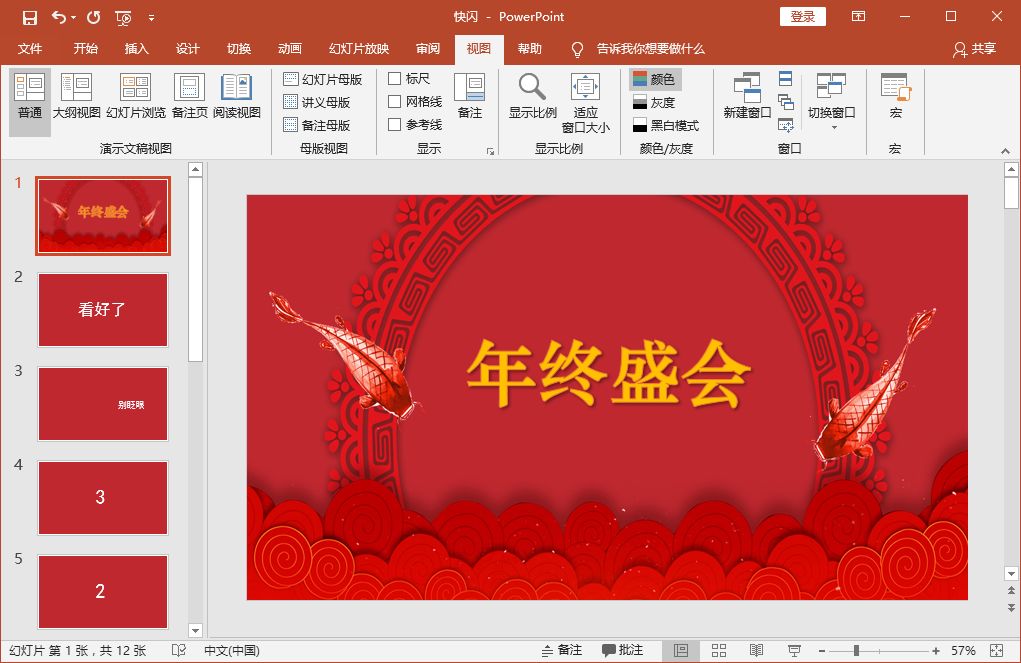The height and width of the screenshot is (663, 1021).
Task: Toggle 备注 notes in status bar
Action: [562, 651]
